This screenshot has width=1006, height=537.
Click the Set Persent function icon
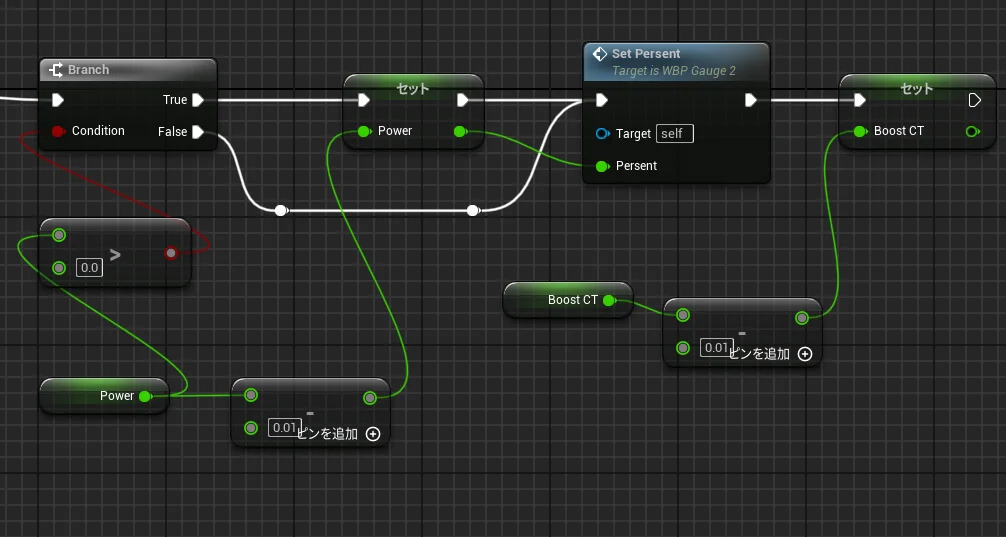pyautogui.click(x=600, y=54)
